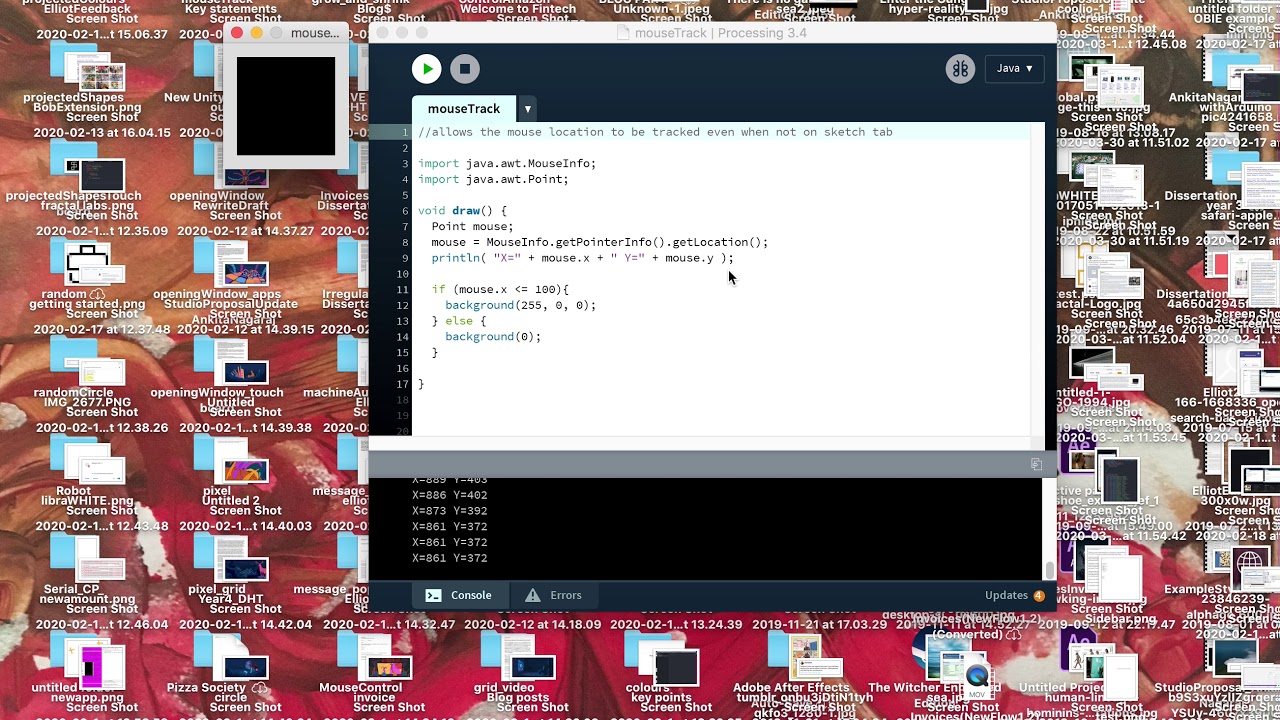
Task: Click on code line 12 background(255, 0, 0)
Action: tap(520, 305)
